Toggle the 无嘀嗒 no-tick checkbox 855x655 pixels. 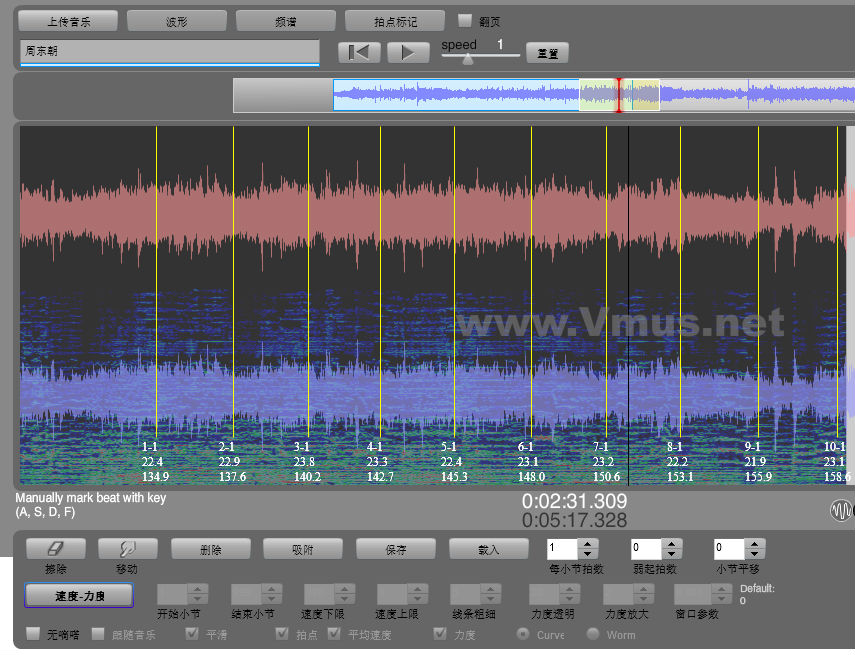[x=33, y=634]
